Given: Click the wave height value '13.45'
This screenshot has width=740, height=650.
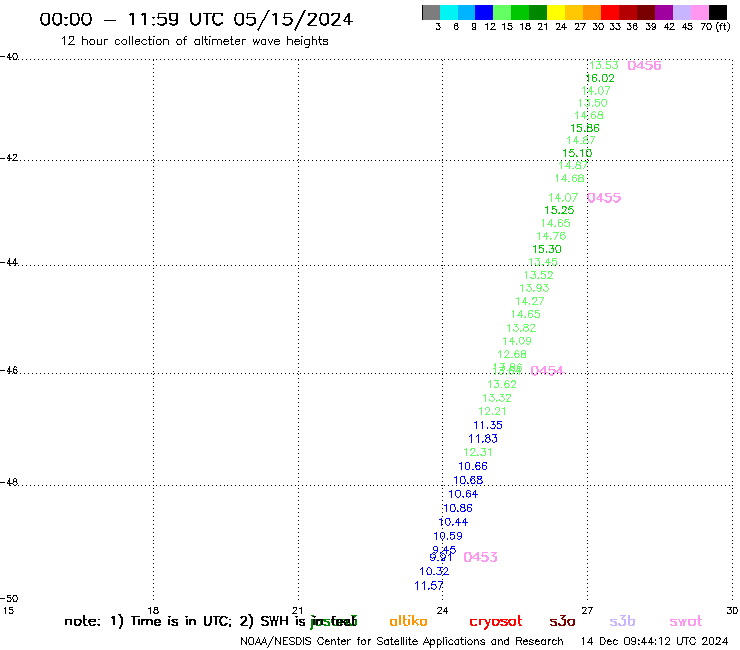Looking at the screenshot, I should [x=543, y=262].
